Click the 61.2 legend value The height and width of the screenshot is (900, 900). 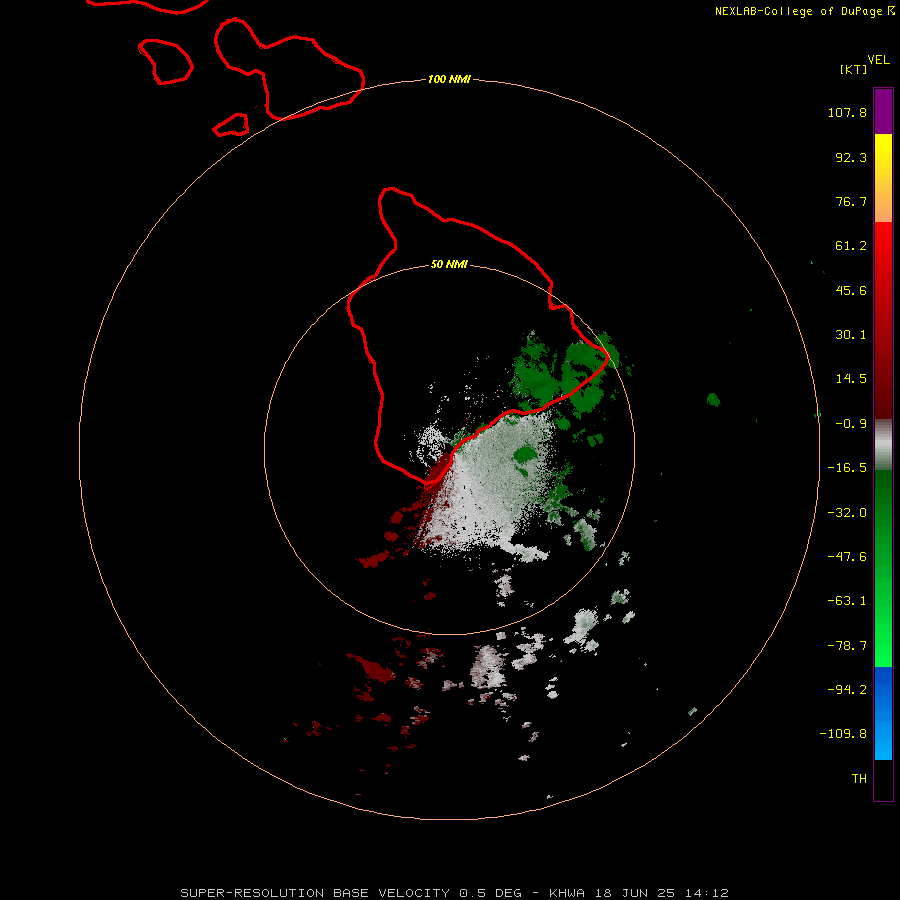[851, 246]
